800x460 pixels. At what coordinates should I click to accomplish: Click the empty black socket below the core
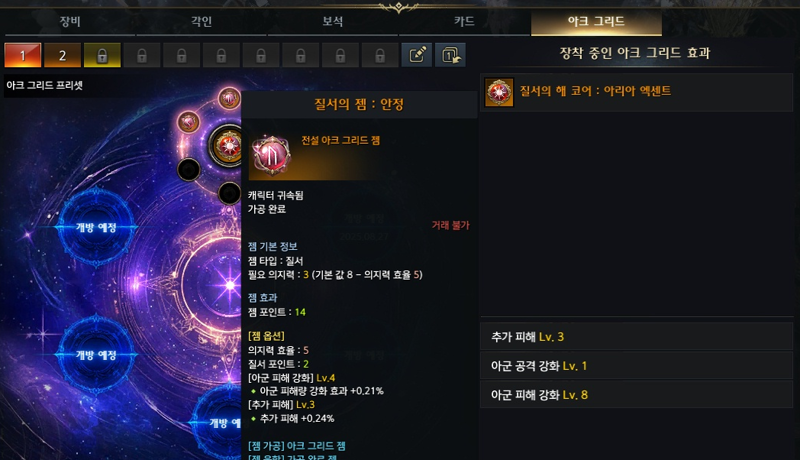(x=229, y=194)
